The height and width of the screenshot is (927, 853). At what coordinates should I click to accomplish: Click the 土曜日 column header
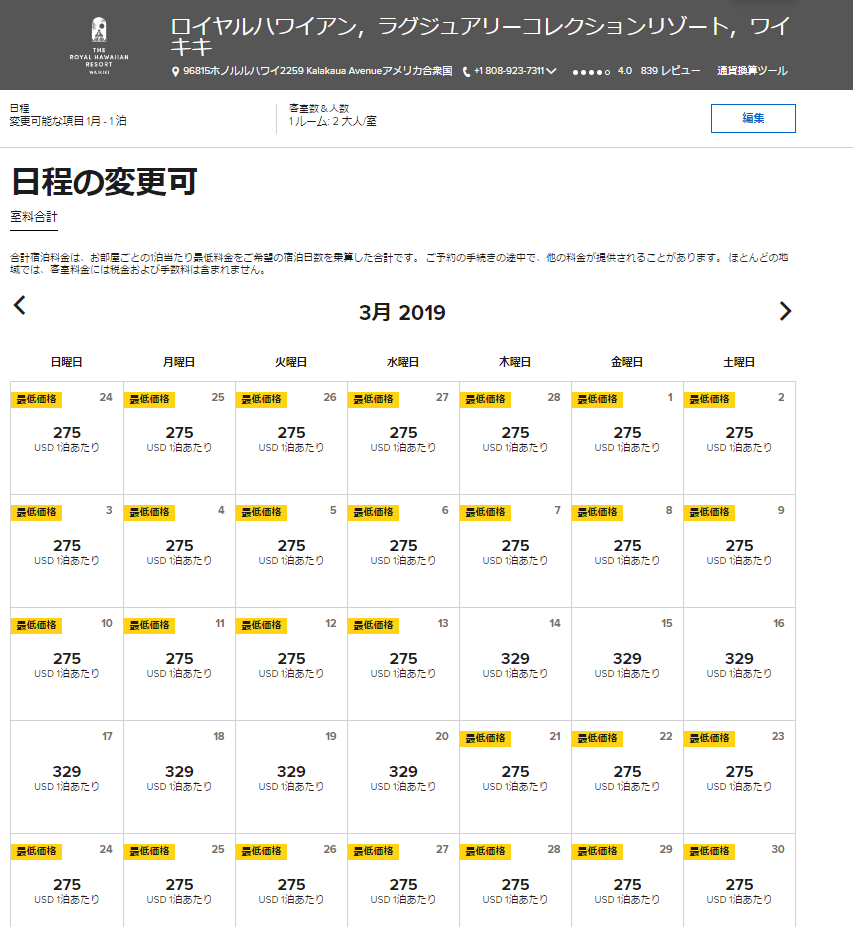[739, 362]
